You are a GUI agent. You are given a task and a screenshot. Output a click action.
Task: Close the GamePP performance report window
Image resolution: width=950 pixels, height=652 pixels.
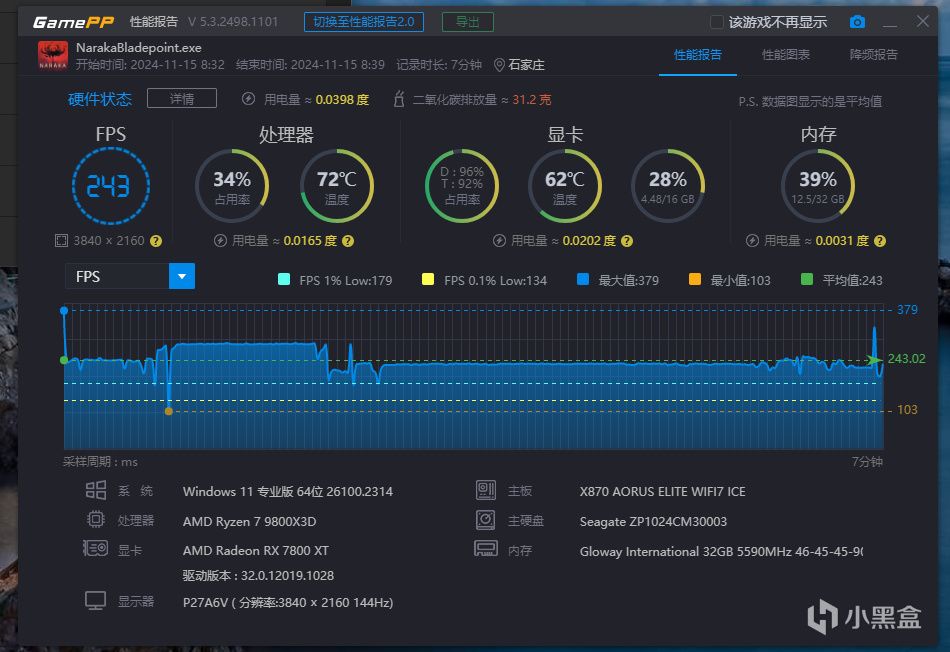(923, 21)
